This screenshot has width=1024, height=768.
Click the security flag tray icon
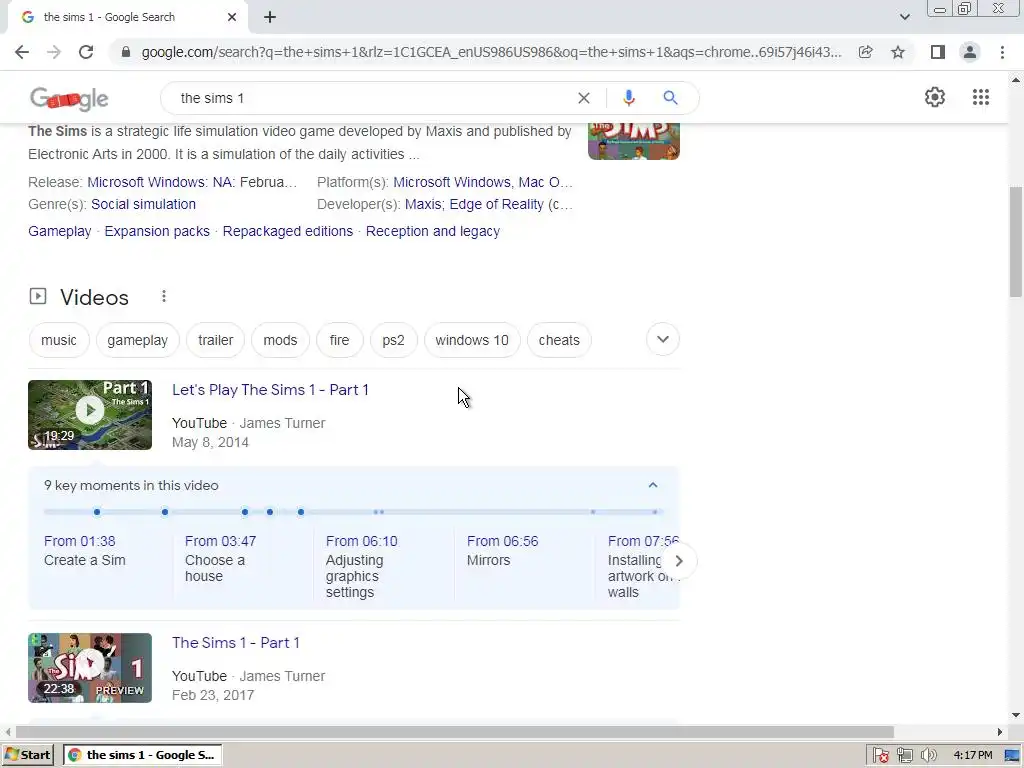[x=880, y=755]
